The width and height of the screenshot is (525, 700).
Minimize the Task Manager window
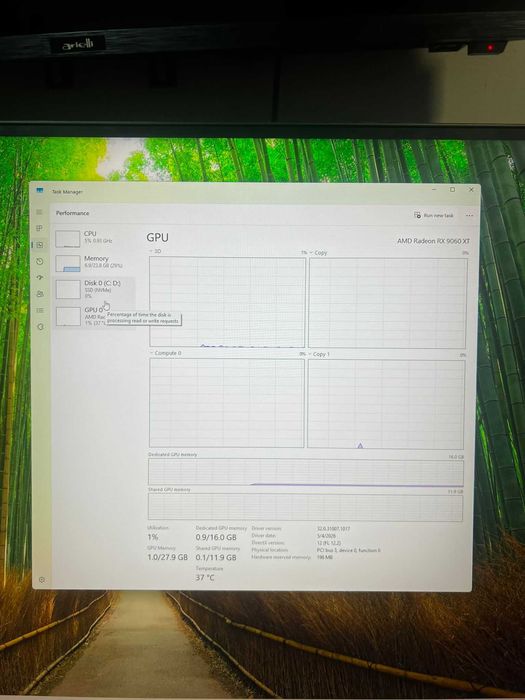click(x=434, y=189)
